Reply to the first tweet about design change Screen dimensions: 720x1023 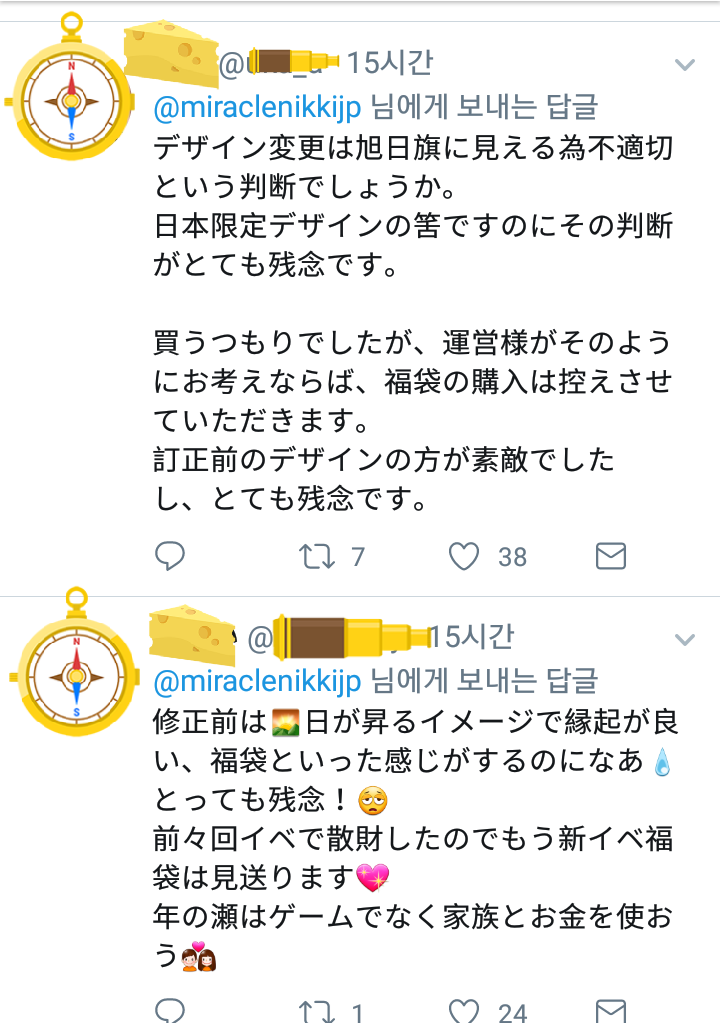click(x=170, y=557)
